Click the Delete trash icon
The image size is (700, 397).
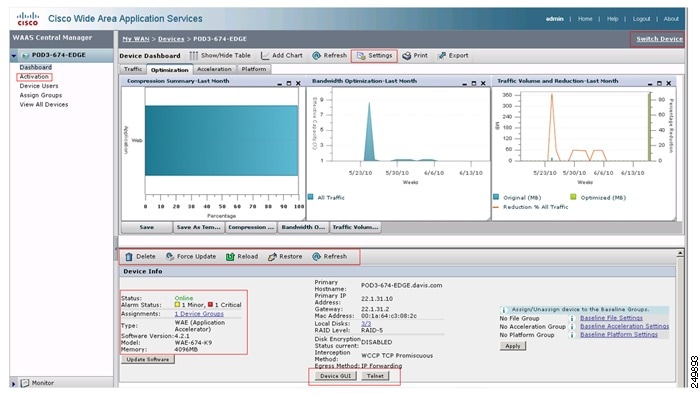[129, 257]
